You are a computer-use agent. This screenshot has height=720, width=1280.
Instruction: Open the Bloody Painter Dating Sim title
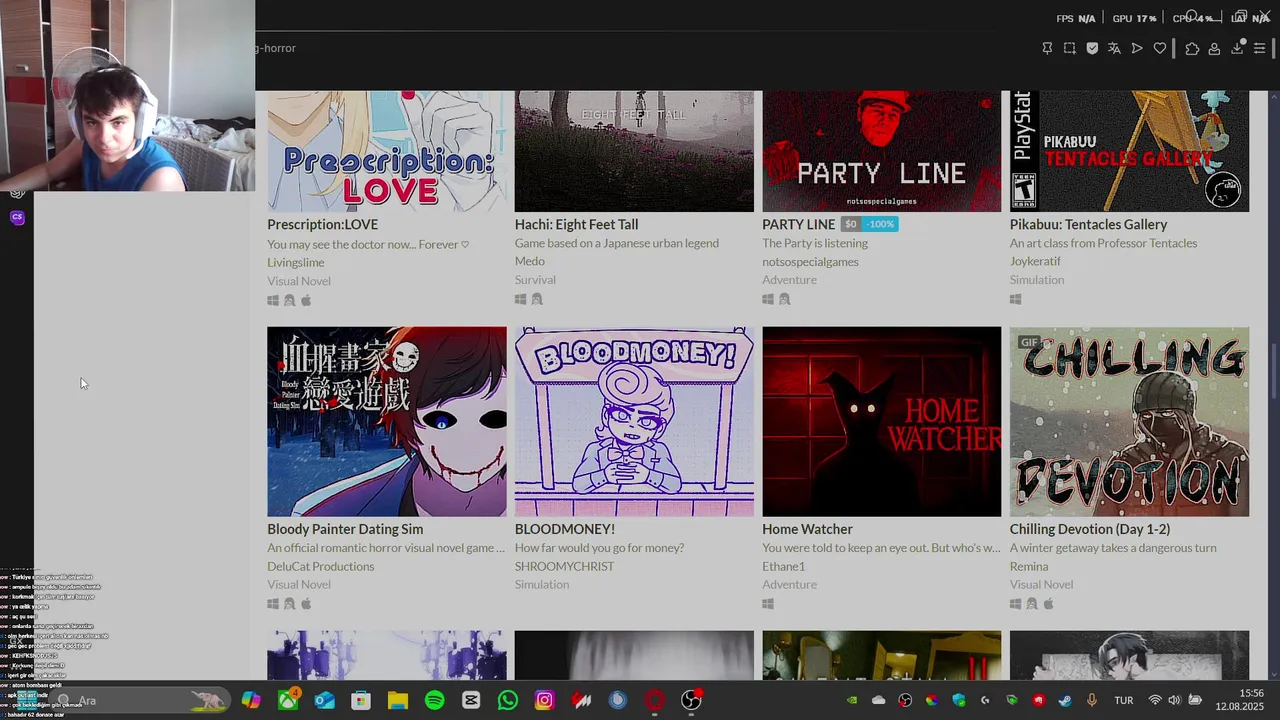(x=345, y=529)
